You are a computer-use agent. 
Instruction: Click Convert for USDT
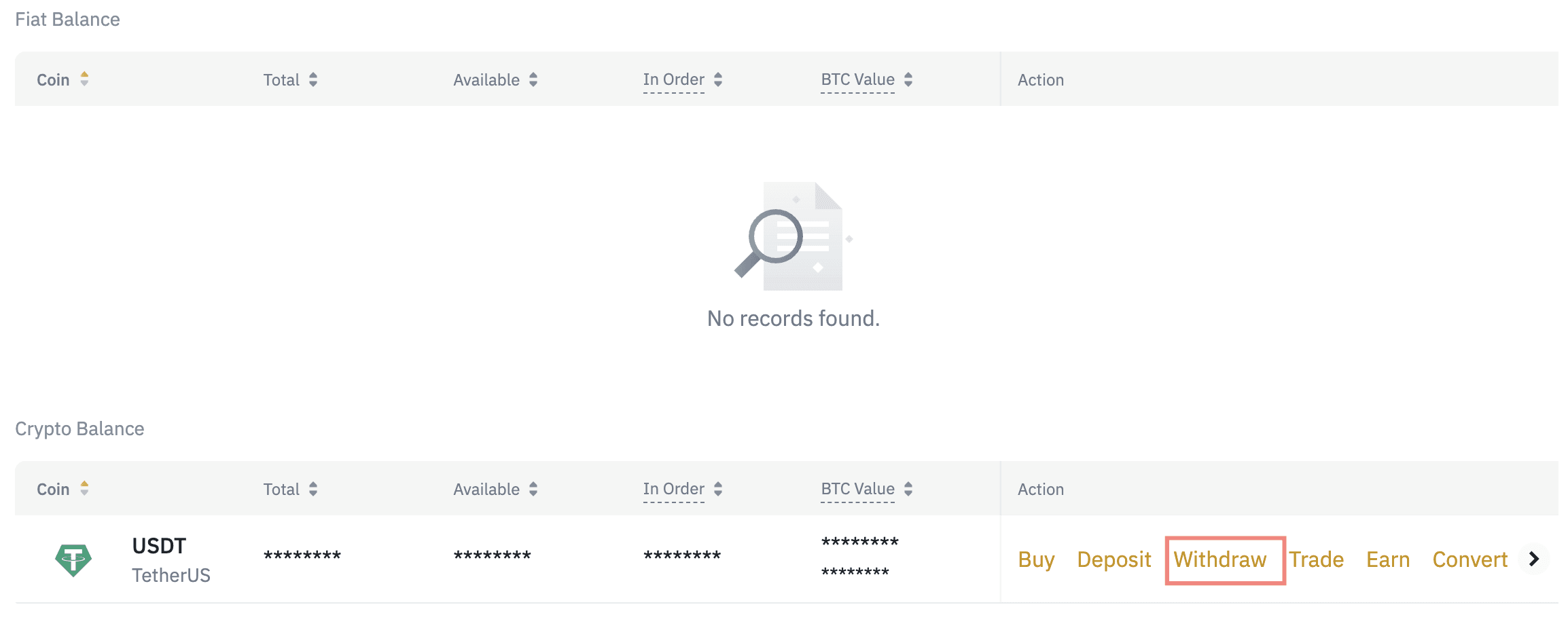coord(1469,560)
